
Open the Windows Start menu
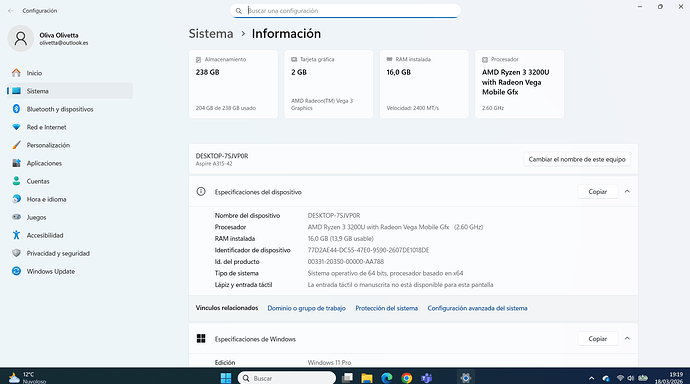[226, 378]
